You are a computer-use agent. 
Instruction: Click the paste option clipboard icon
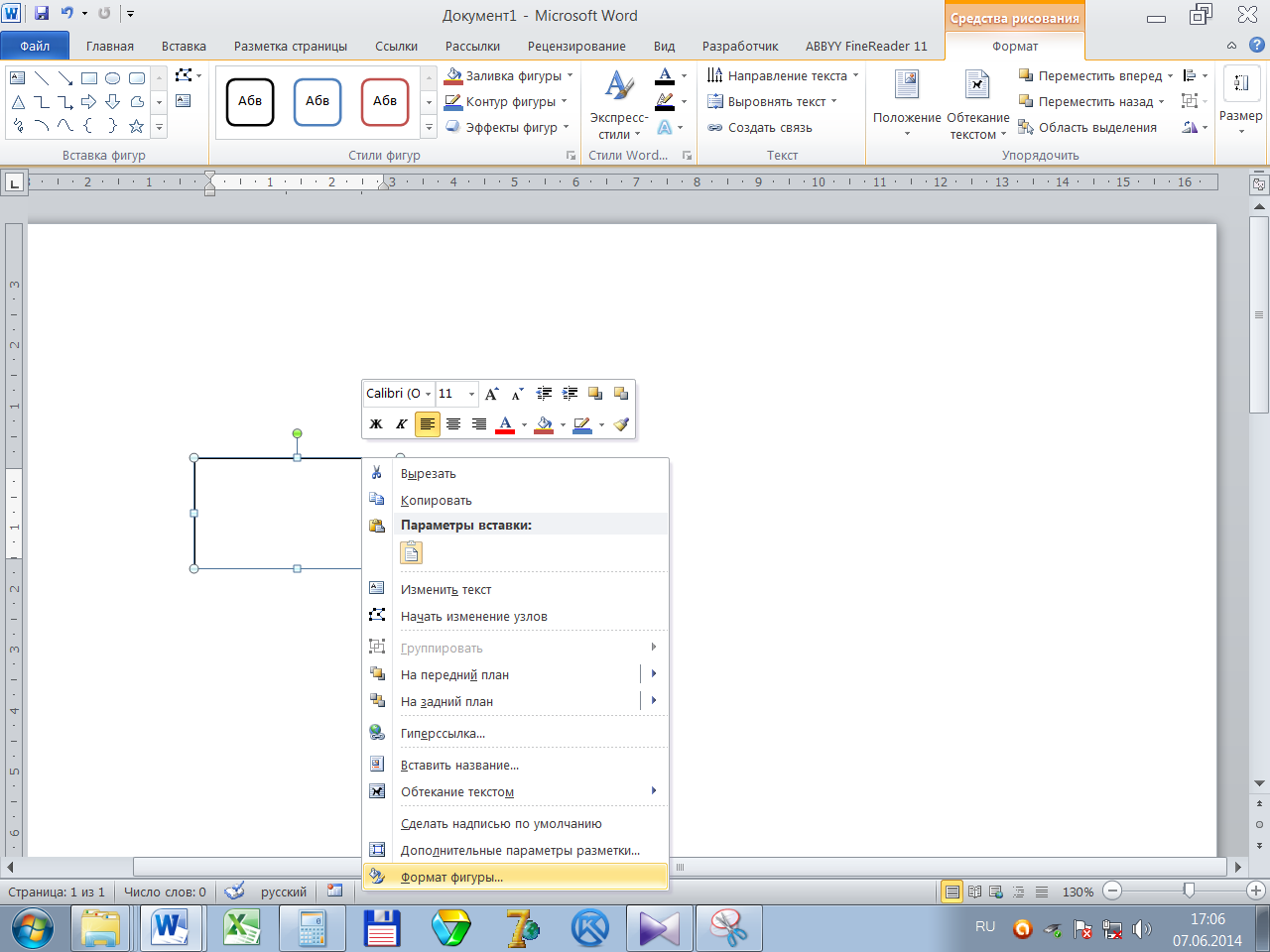[x=412, y=553]
